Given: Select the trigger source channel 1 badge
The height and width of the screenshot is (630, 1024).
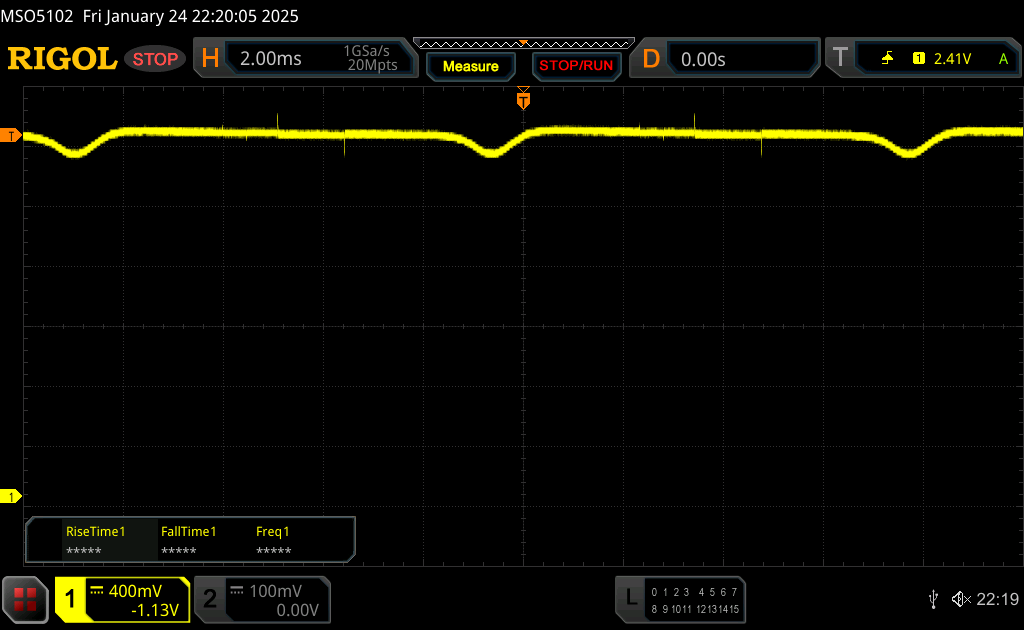Looking at the screenshot, I should 918,59.
